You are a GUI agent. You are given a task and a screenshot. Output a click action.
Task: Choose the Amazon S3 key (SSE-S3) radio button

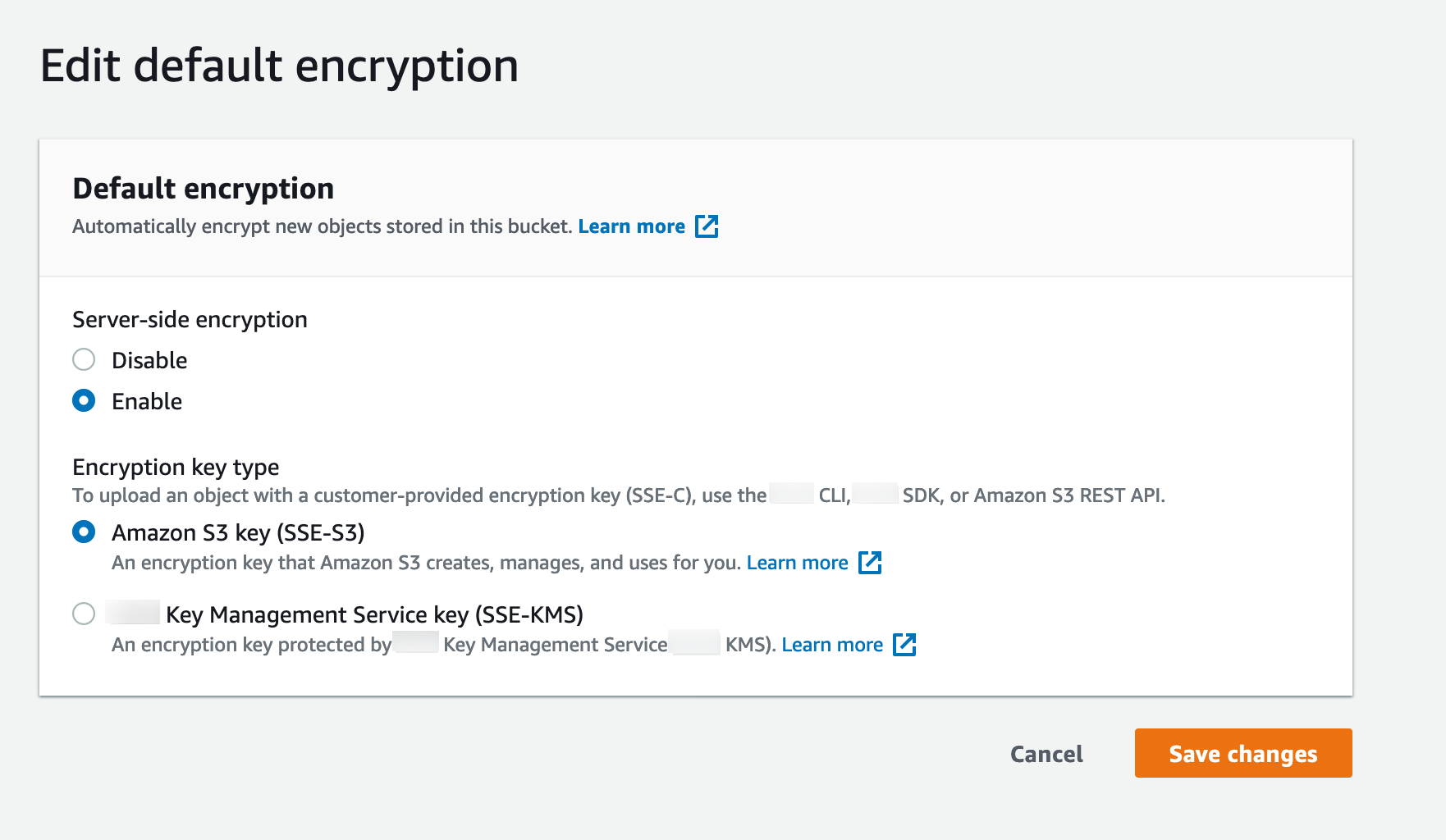point(84,532)
